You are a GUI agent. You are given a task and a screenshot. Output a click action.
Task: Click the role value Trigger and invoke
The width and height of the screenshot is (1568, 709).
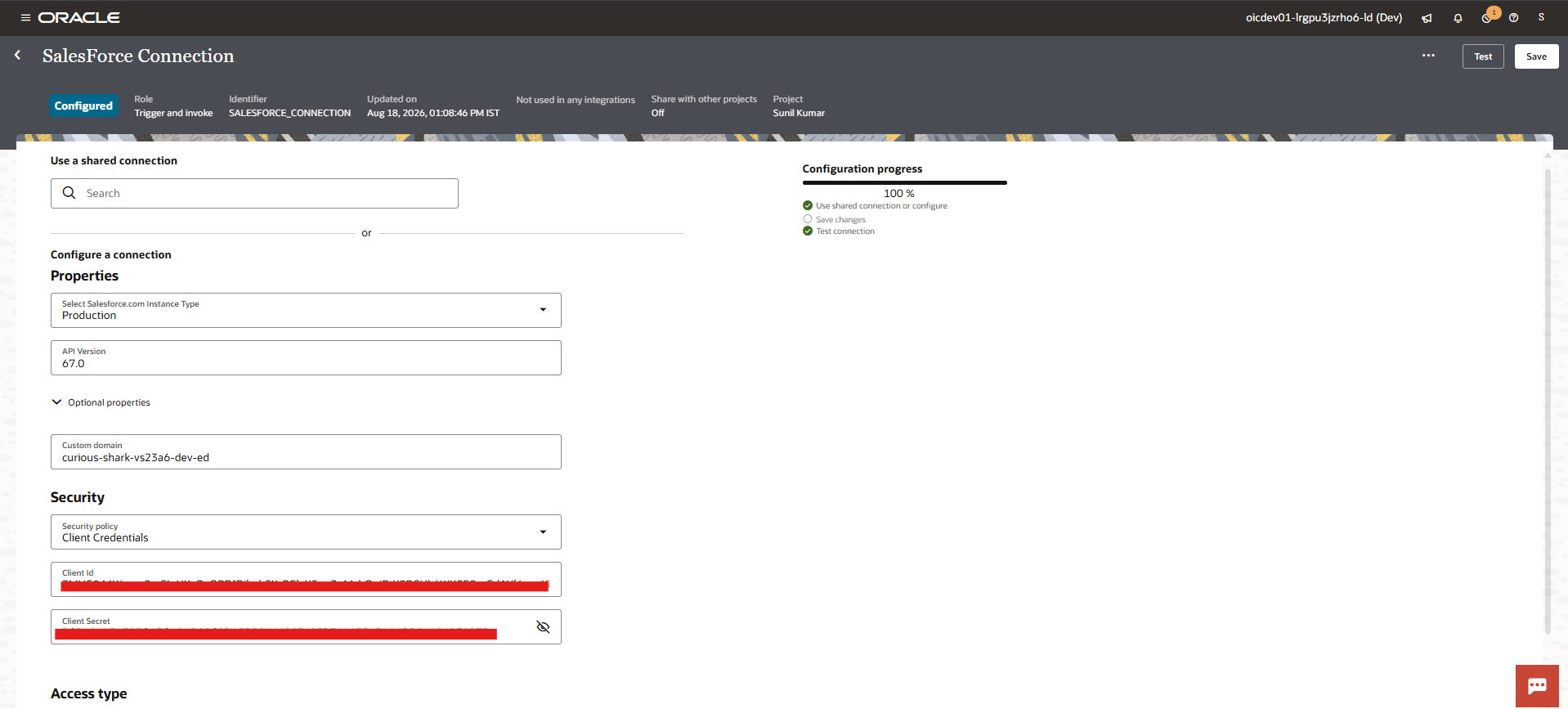[173, 113]
